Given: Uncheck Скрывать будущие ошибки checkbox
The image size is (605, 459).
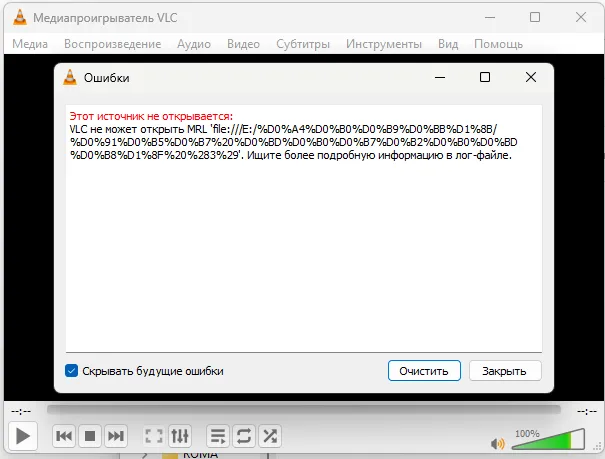Looking at the screenshot, I should (71, 371).
